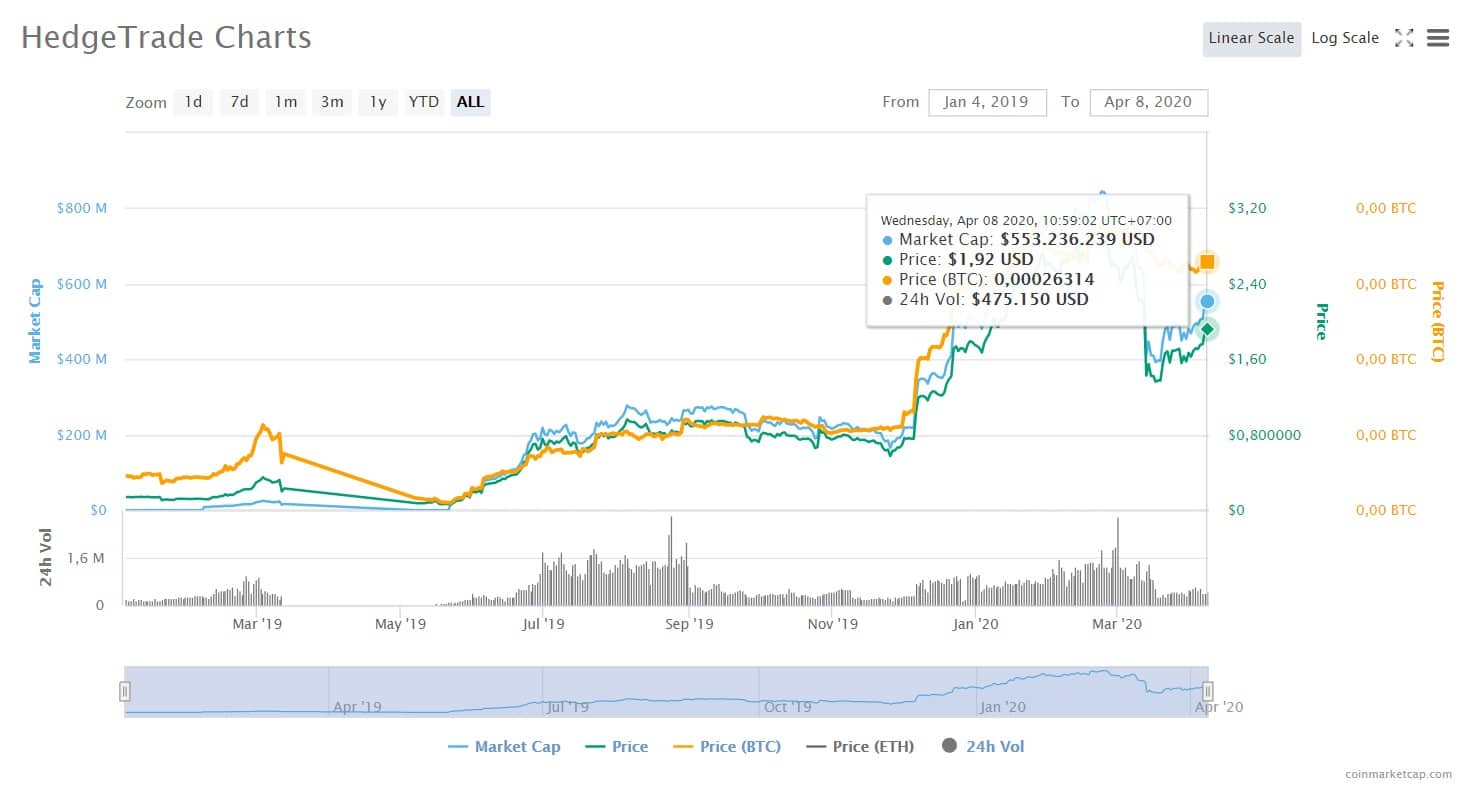Screen dimensions: 1464x785
Task: Edit the From date field
Action: (x=987, y=102)
